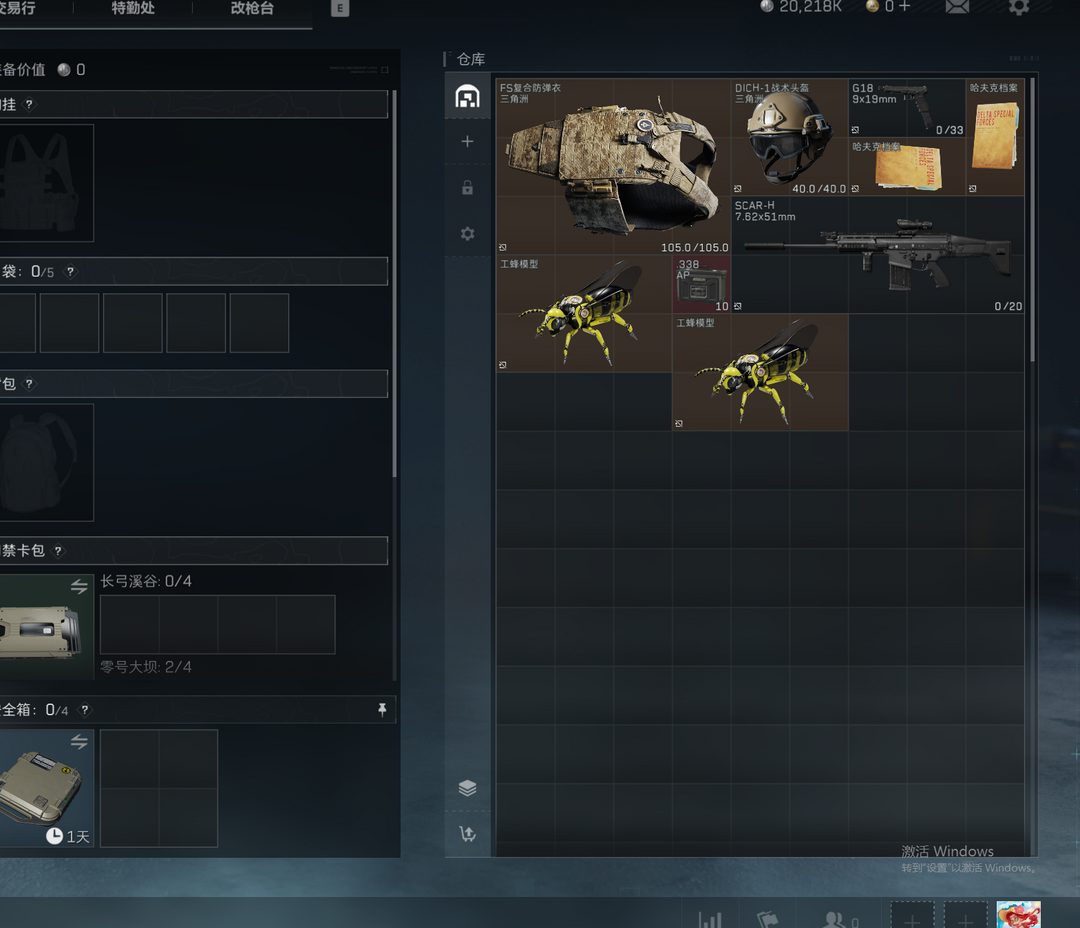Select the main warehouse tab icon
Viewport: 1080px width, 928px height.
coord(467,96)
